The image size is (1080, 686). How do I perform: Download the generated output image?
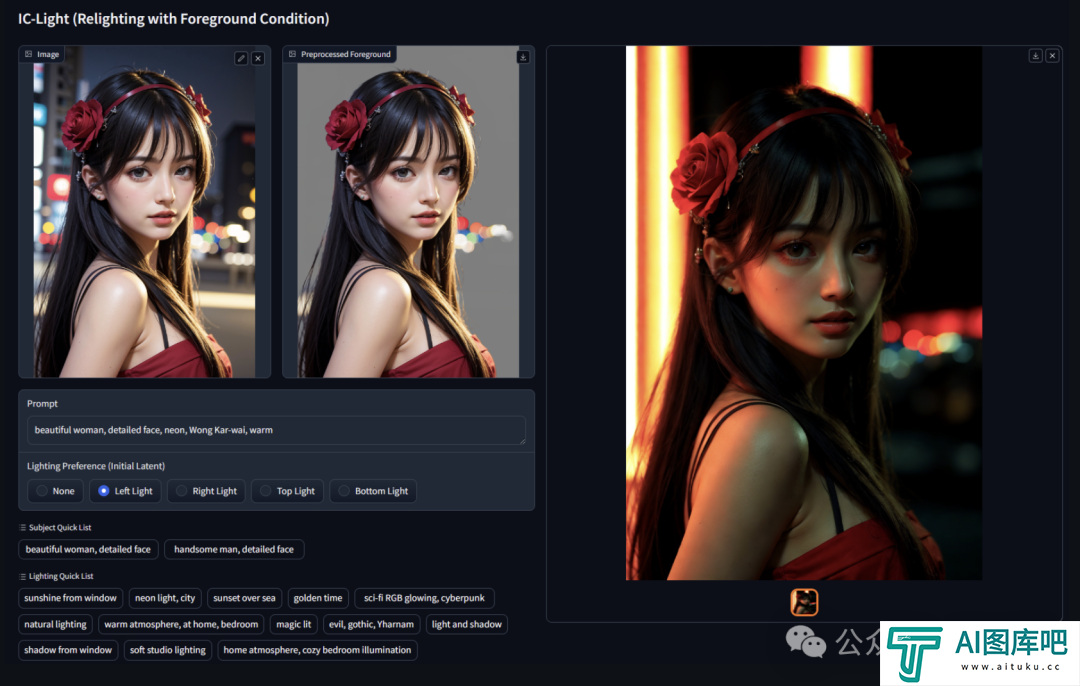point(1035,56)
